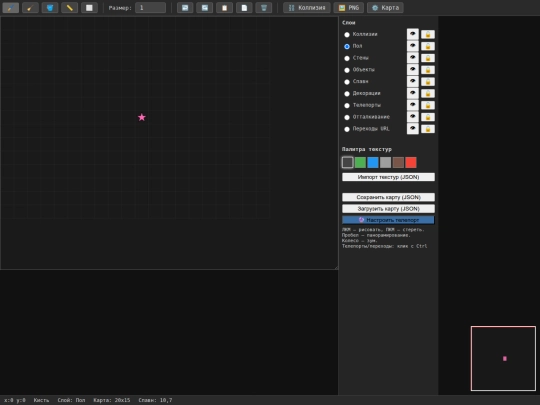
Task: Pick the brown texture swatch
Action: [x=398, y=162]
